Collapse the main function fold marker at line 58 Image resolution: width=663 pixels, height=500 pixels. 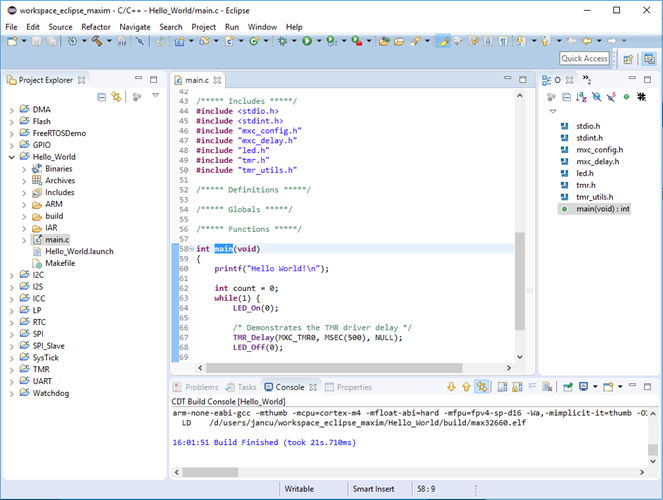tap(189, 249)
